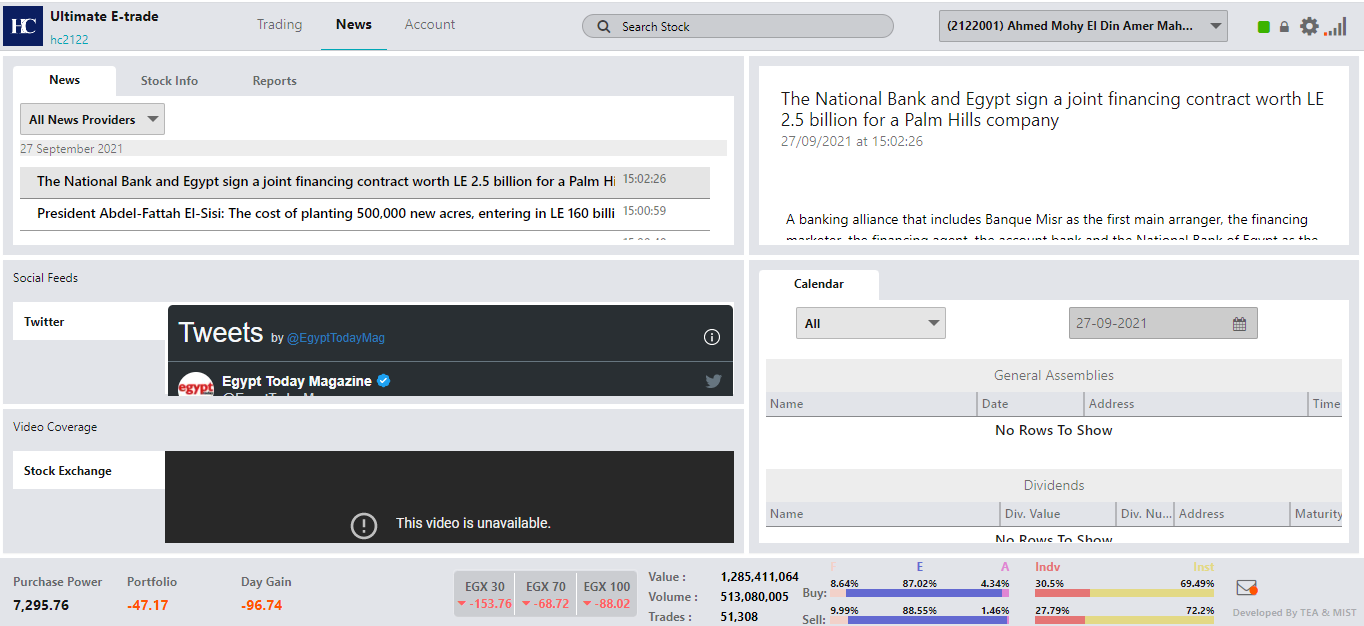Open the National Bank financing news row
Viewport: 1364px width, 626px height.
tap(365, 182)
